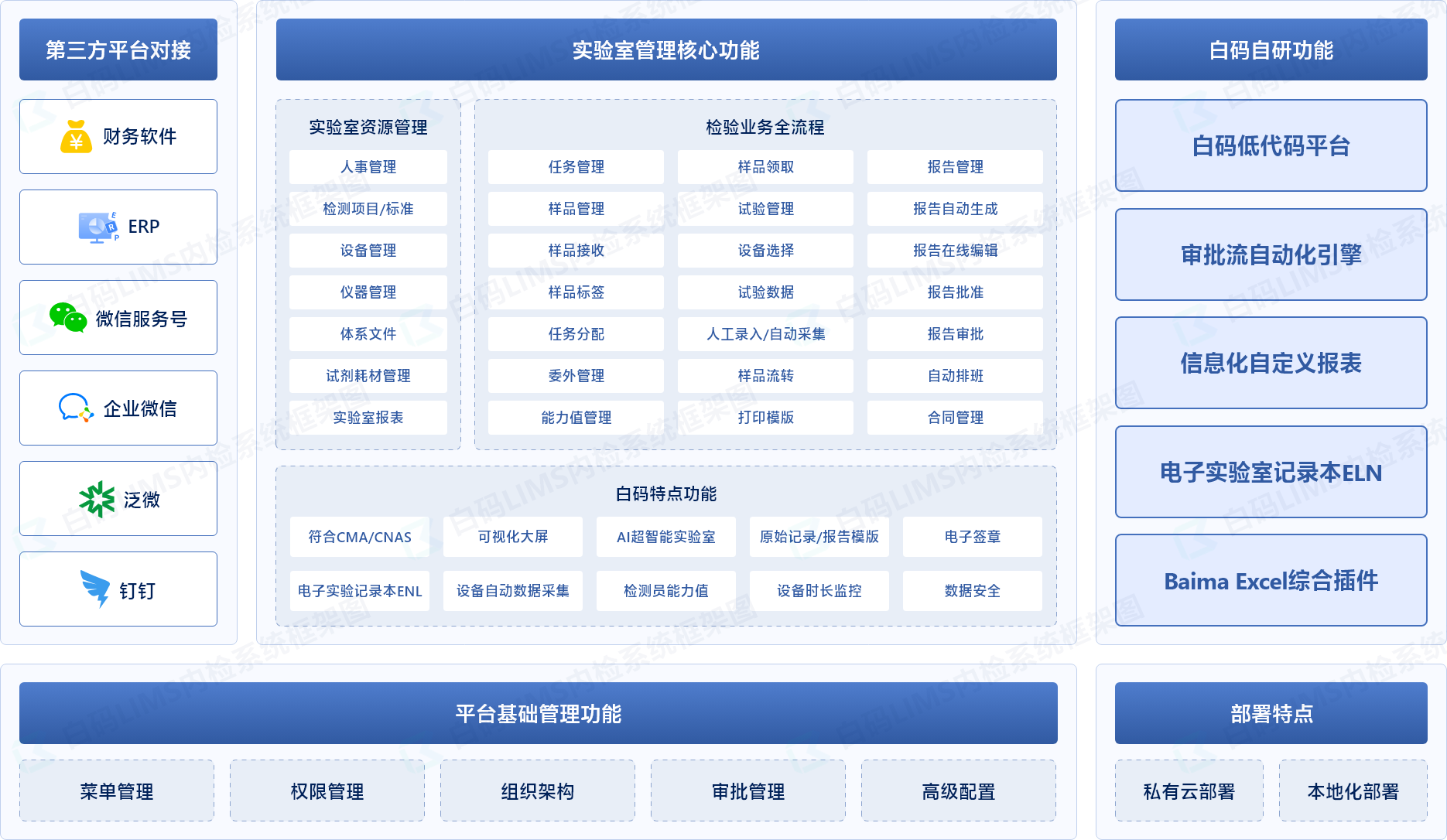The image size is (1447, 840).
Task: Select the 人工录入/自动采集 item
Action: point(766,334)
